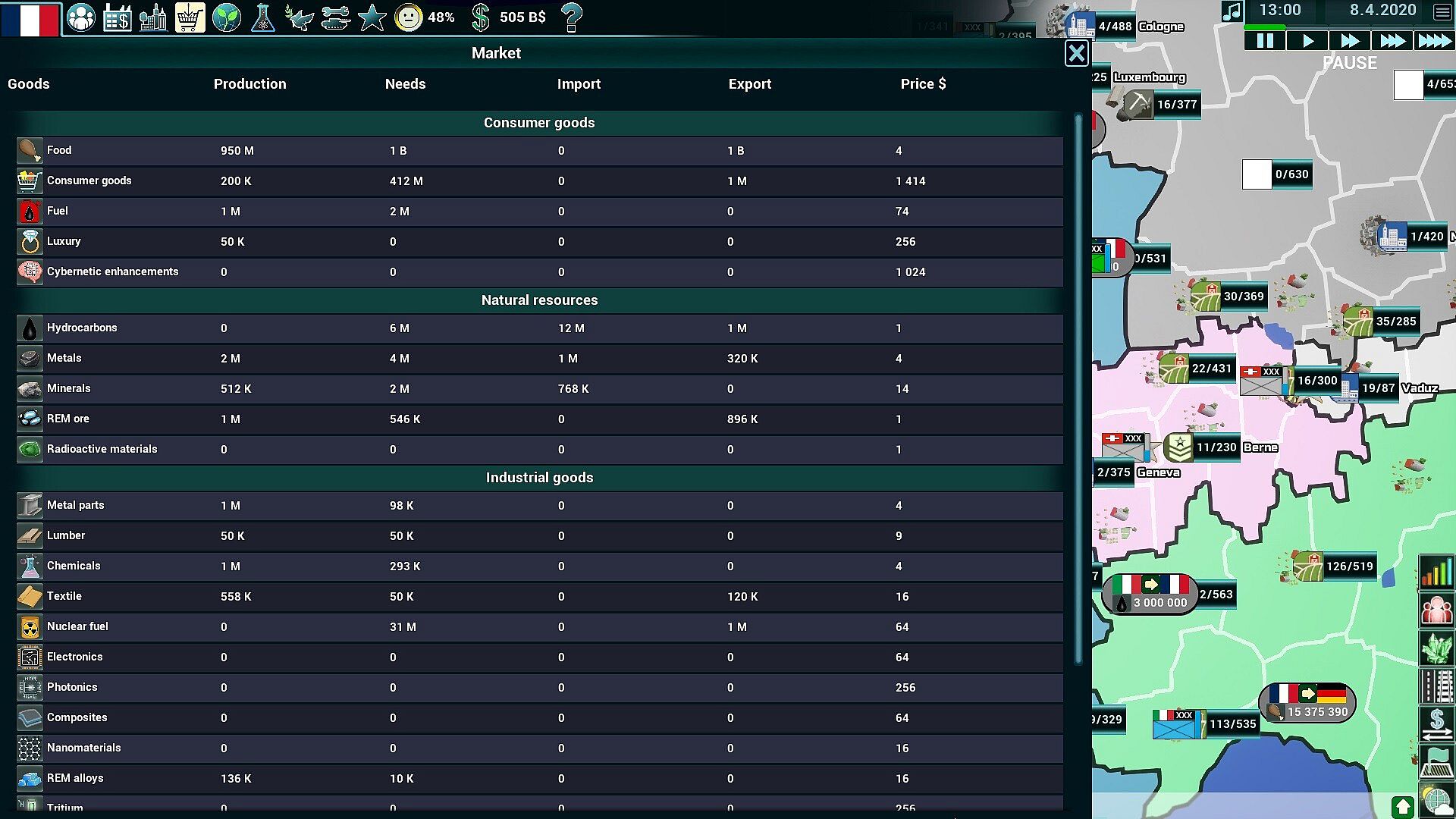Open the research flask icon
The image size is (1456, 819).
pyautogui.click(x=262, y=17)
